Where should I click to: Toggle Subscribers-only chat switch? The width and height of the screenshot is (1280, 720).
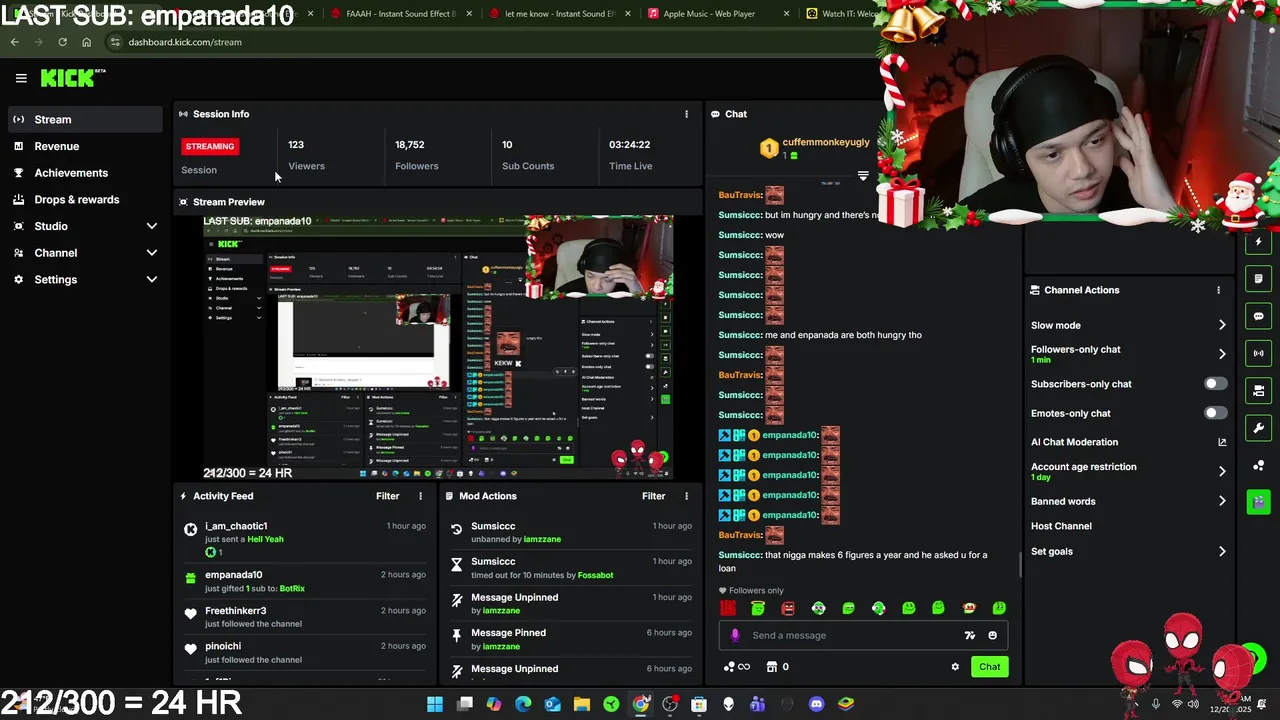tap(1215, 384)
